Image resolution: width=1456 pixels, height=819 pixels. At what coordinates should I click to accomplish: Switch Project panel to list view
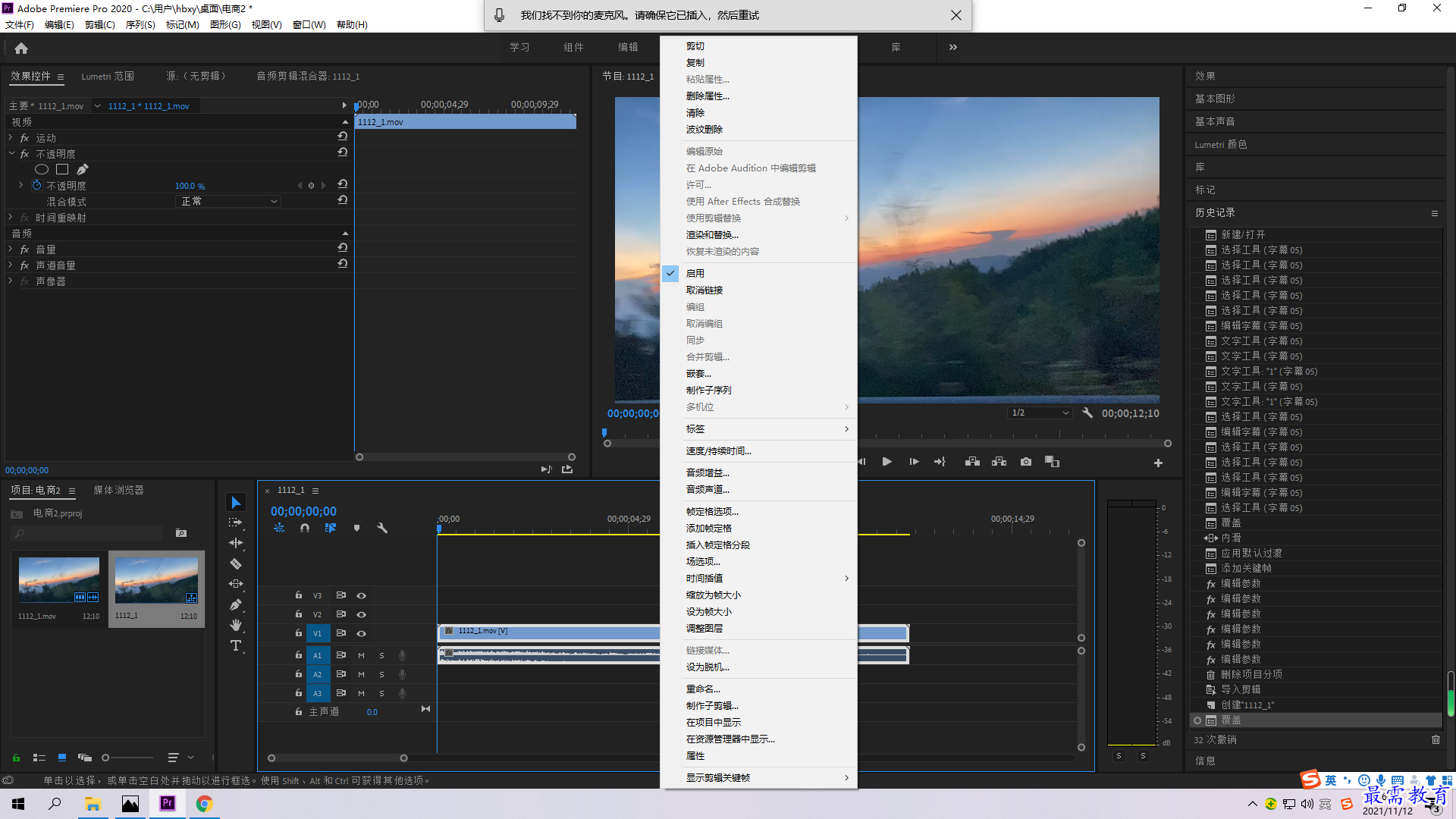(x=39, y=758)
